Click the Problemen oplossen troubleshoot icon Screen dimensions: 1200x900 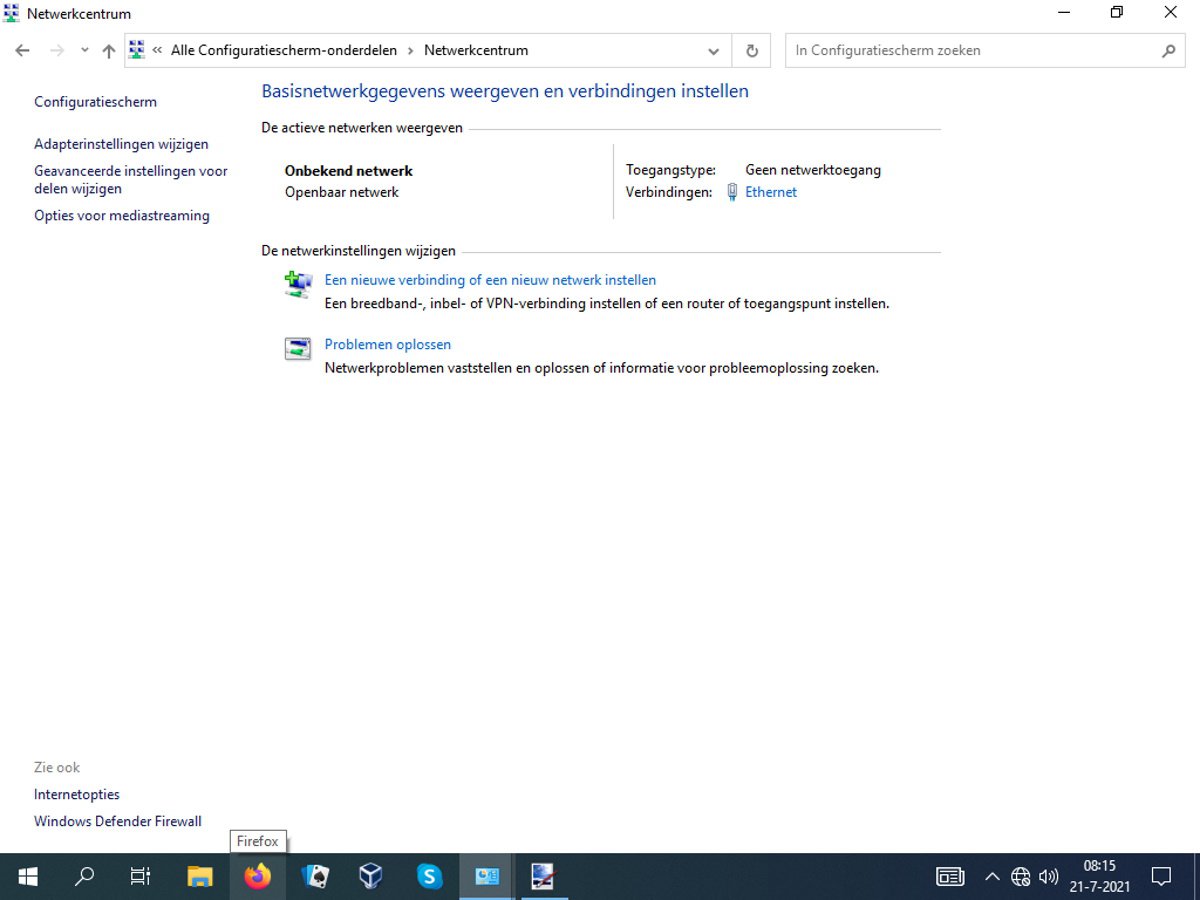(297, 348)
